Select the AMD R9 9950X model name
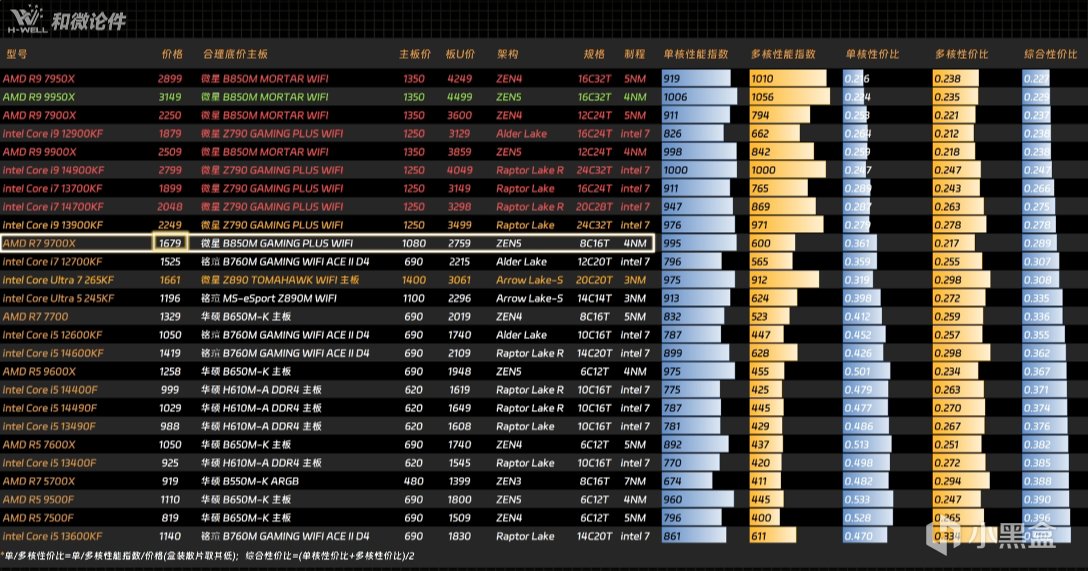 point(39,97)
